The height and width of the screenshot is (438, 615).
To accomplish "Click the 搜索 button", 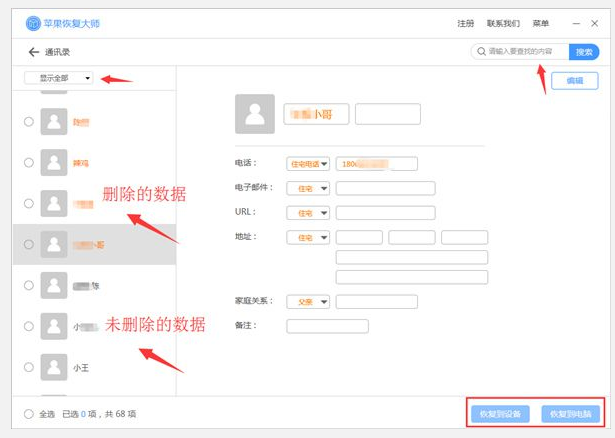I will pyautogui.click(x=584, y=52).
